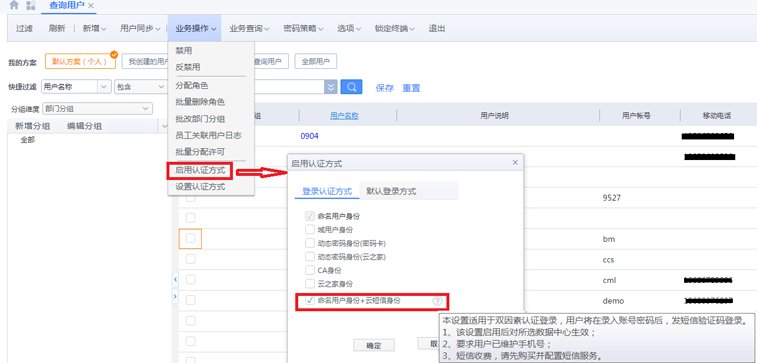Select the 全部 group tree node
Image resolution: width=757 pixels, height=363 pixels.
point(28,140)
